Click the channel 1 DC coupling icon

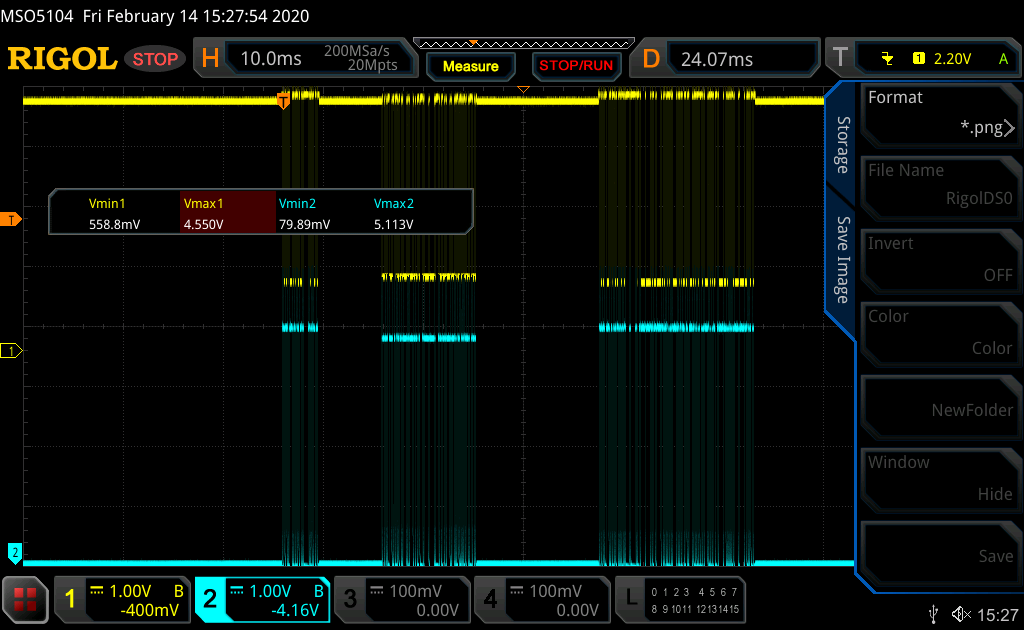[x=97, y=591]
